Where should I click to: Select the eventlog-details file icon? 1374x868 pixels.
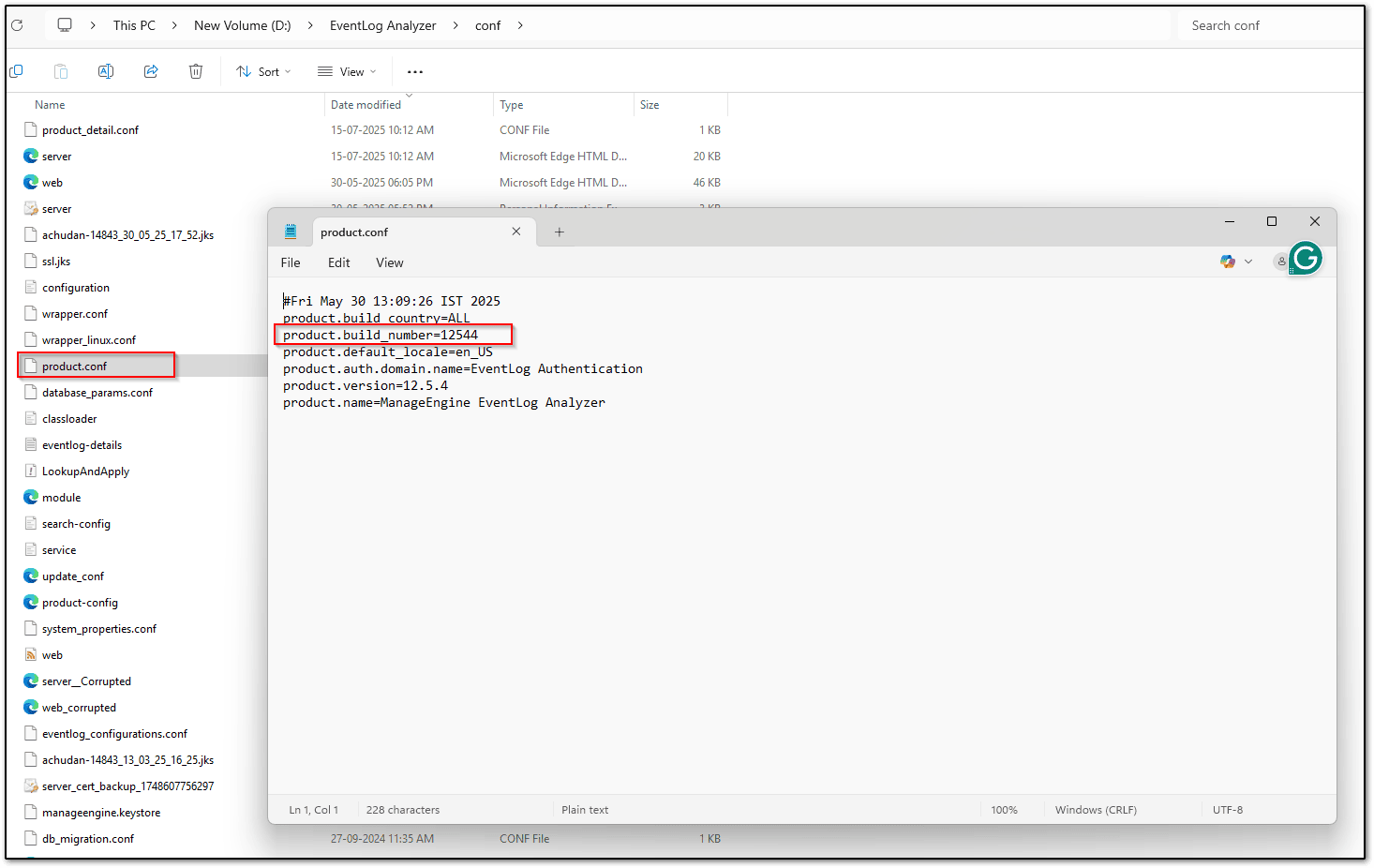coord(31,445)
